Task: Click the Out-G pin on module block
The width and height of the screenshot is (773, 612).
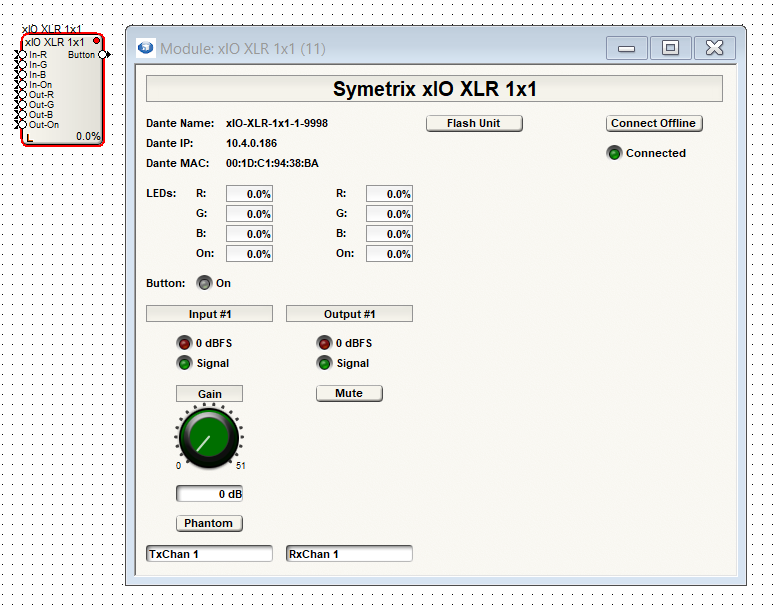Action: [21, 105]
